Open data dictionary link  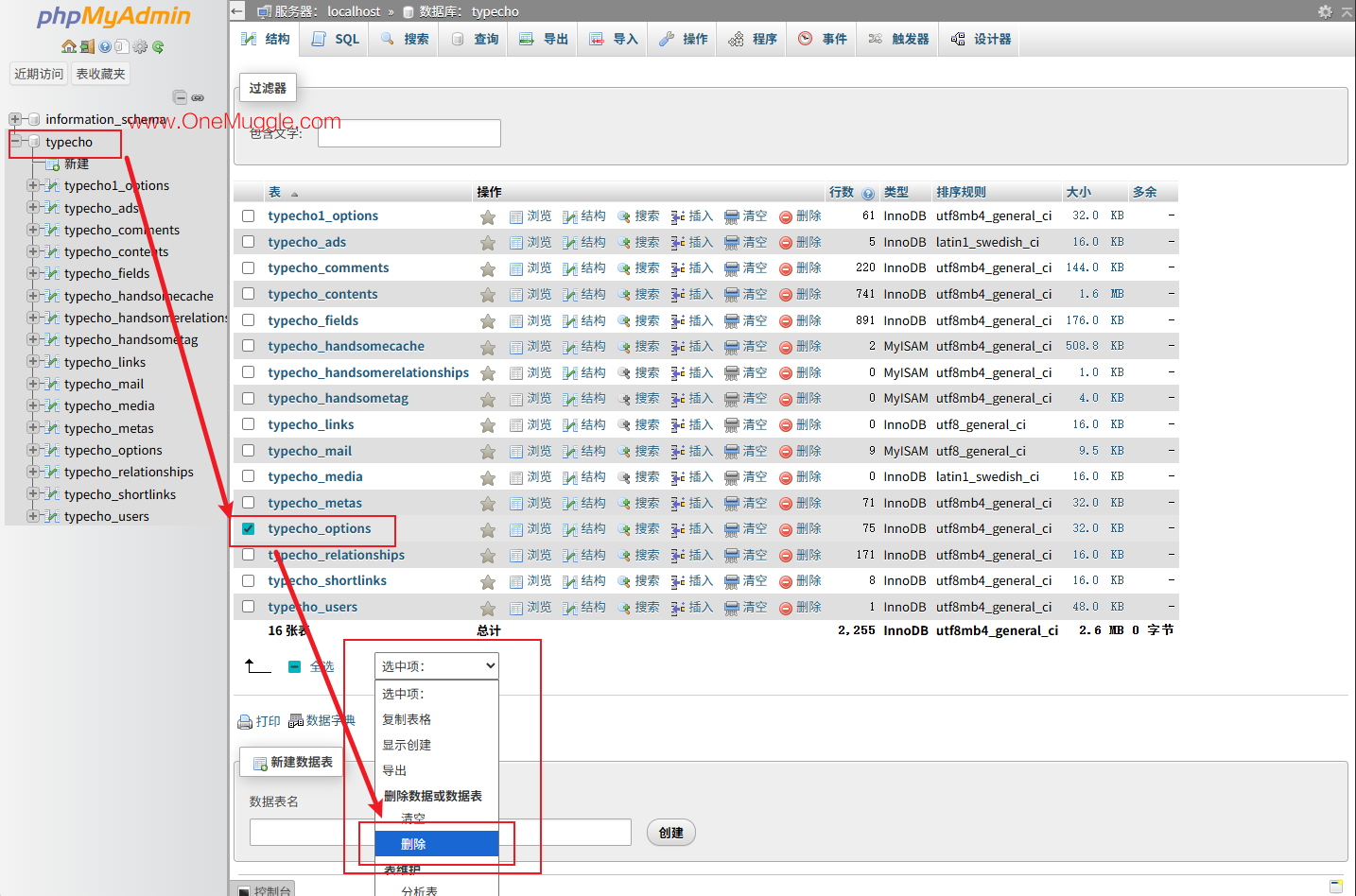point(322,720)
